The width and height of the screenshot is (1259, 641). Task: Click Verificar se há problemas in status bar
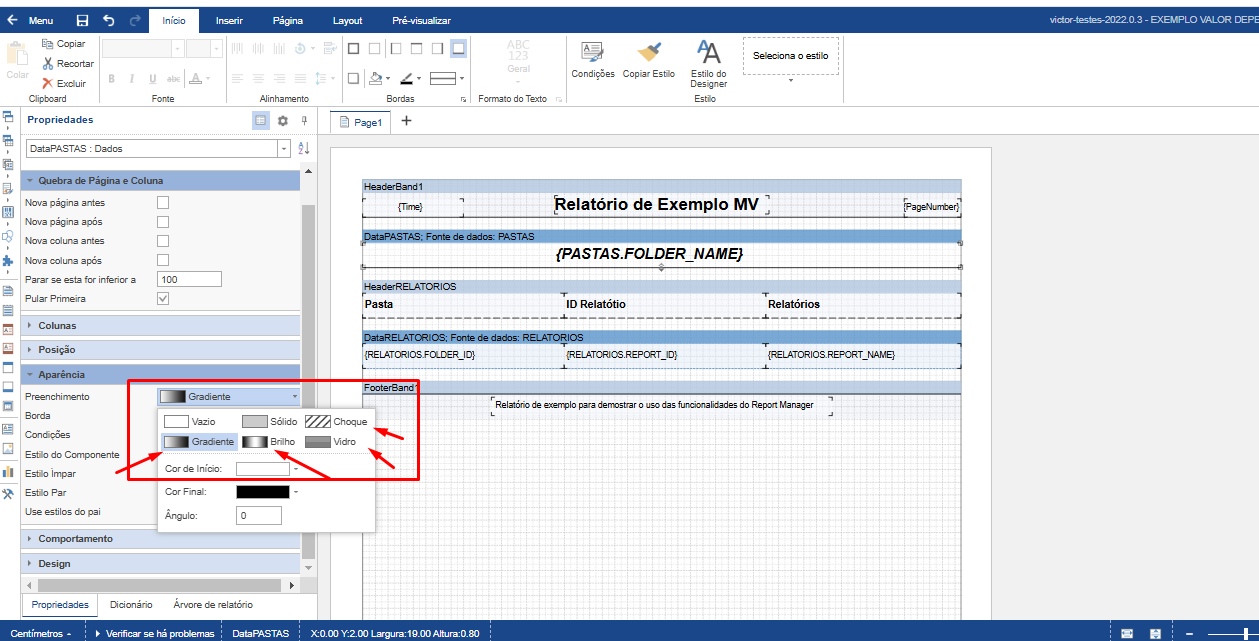click(x=159, y=634)
